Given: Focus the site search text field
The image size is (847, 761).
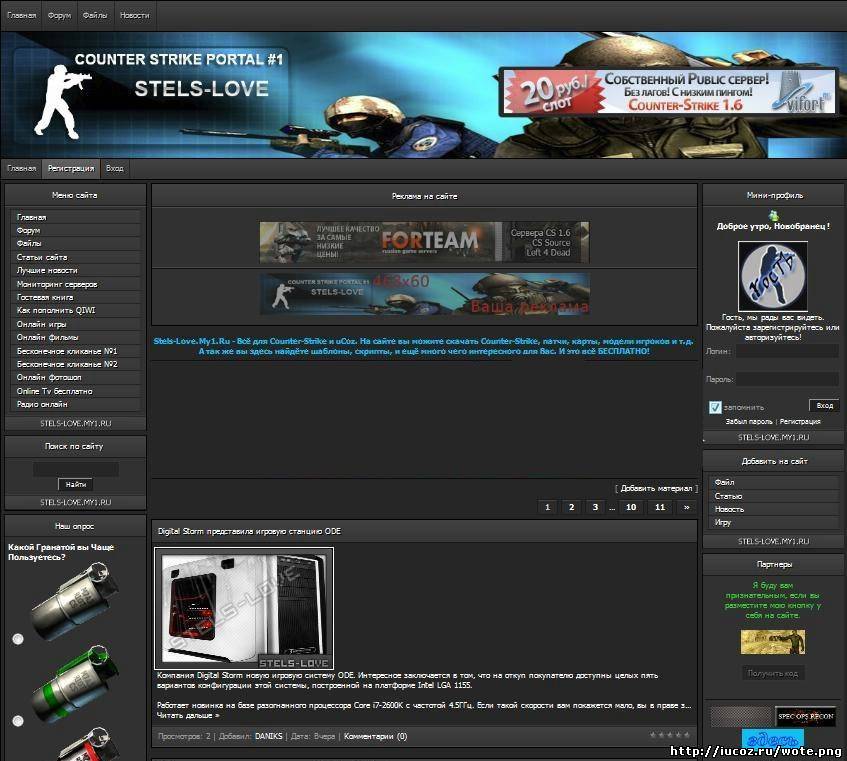Looking at the screenshot, I should (76, 469).
